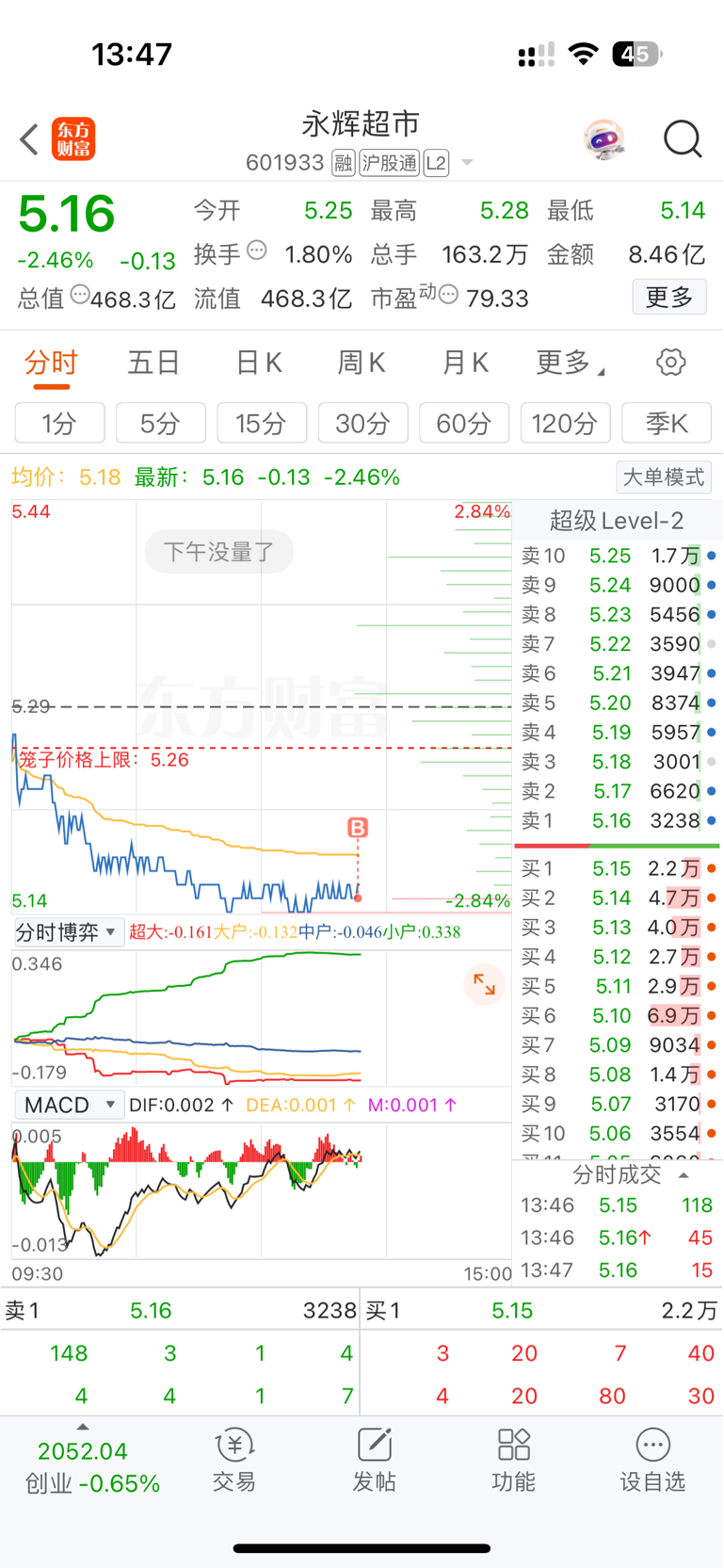
Task: Select the 卖10 5.25 order row
Action: pyautogui.click(x=618, y=556)
